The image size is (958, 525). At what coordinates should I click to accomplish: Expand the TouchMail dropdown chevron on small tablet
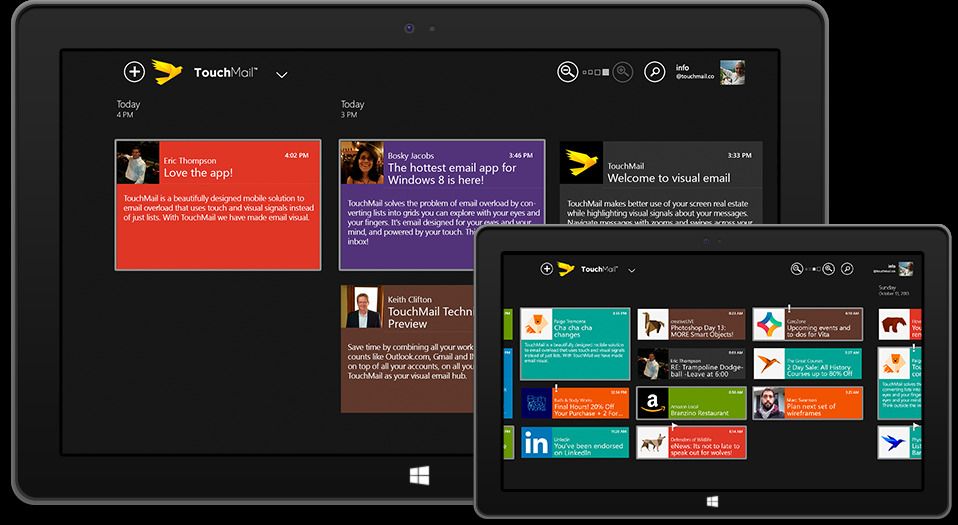pos(631,270)
